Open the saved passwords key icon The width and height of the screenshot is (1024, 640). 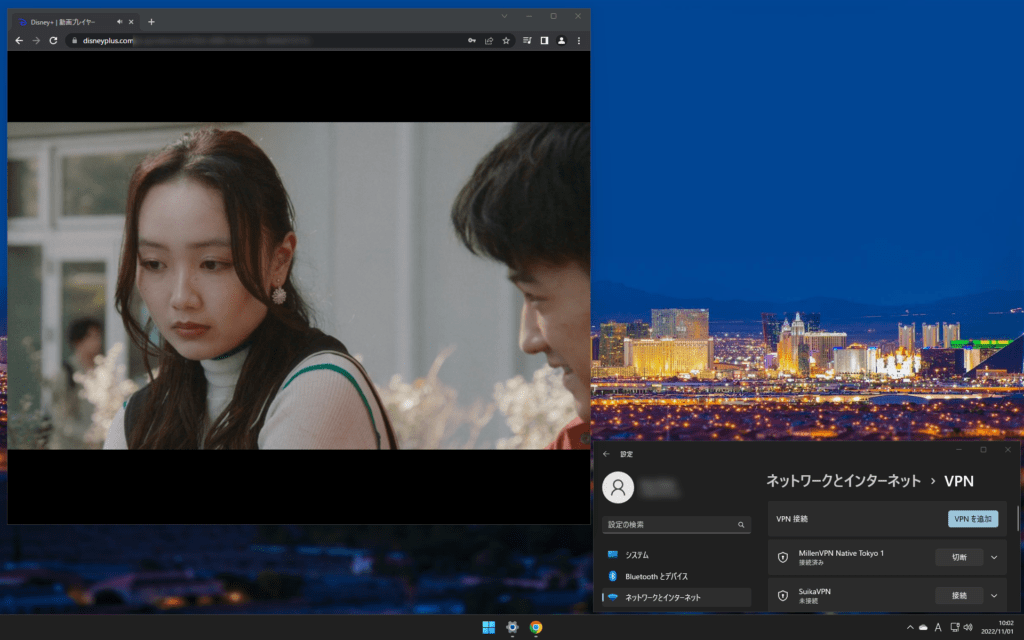coord(472,40)
